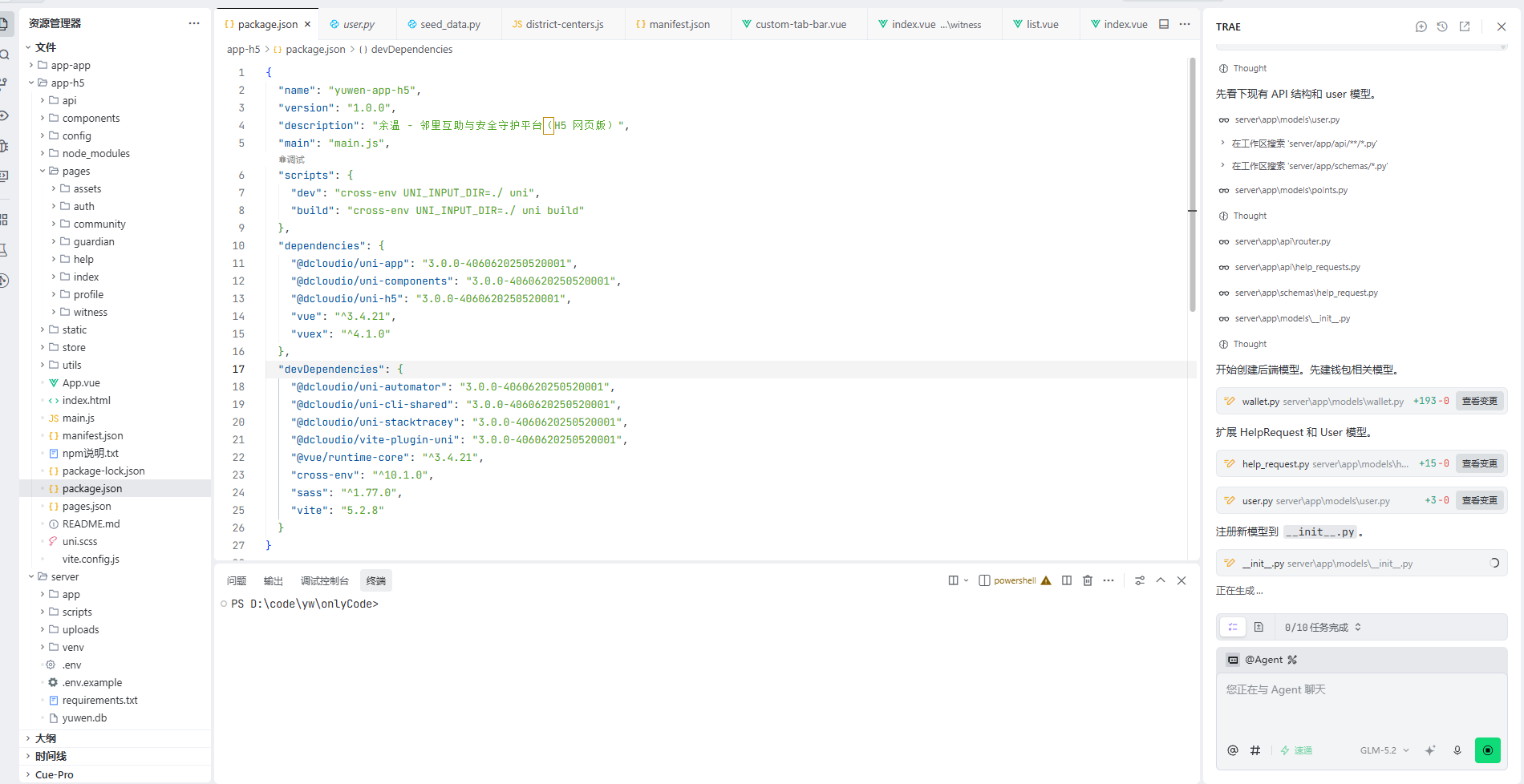Screen dimensions: 1524x784
Task: Open terminal panel settings sliders icon
Action: (1140, 580)
